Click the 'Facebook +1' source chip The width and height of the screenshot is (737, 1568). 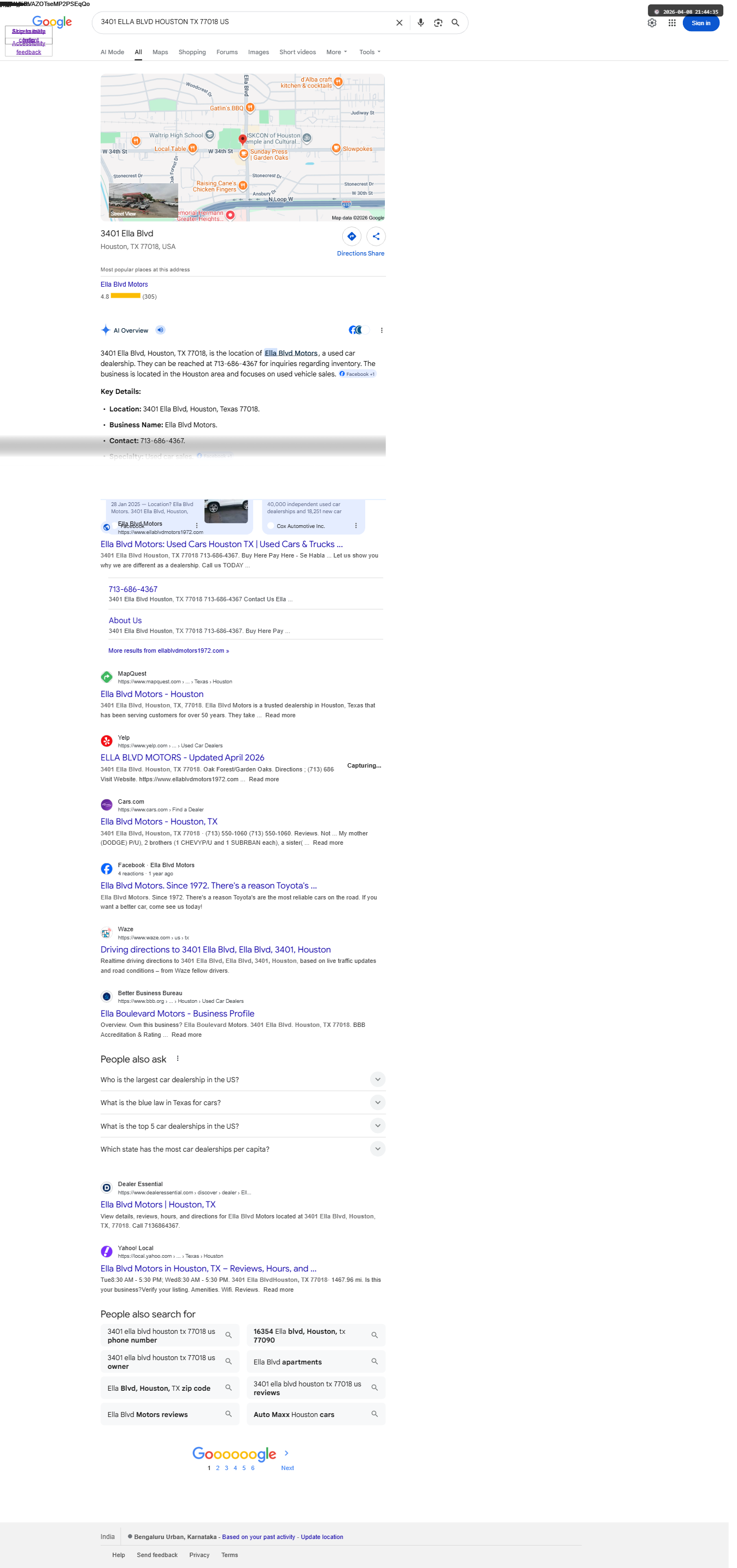(x=357, y=374)
